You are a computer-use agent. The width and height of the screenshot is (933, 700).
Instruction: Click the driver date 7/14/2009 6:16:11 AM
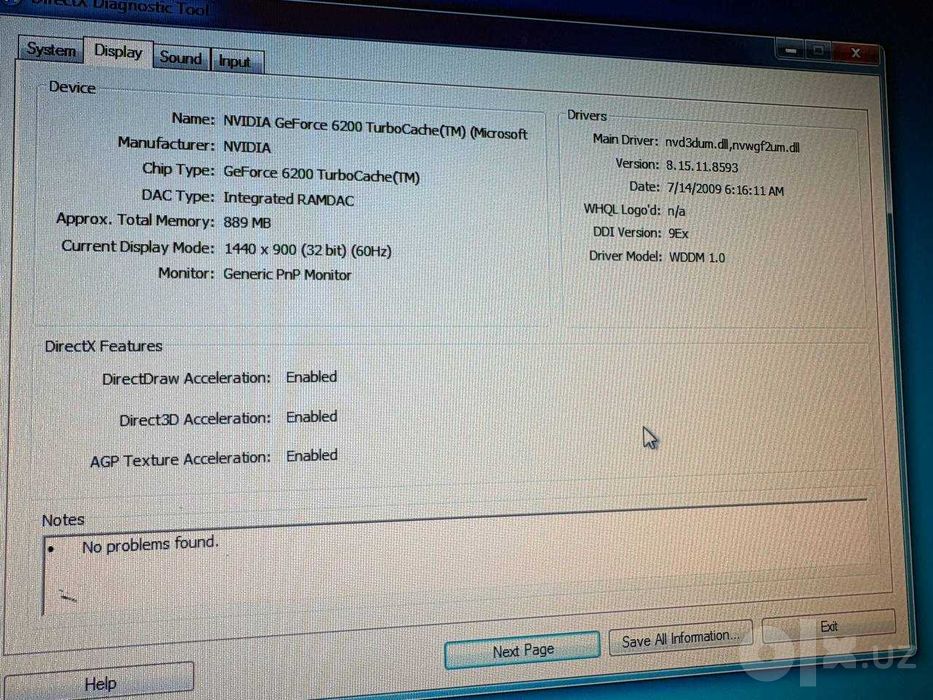click(725, 189)
